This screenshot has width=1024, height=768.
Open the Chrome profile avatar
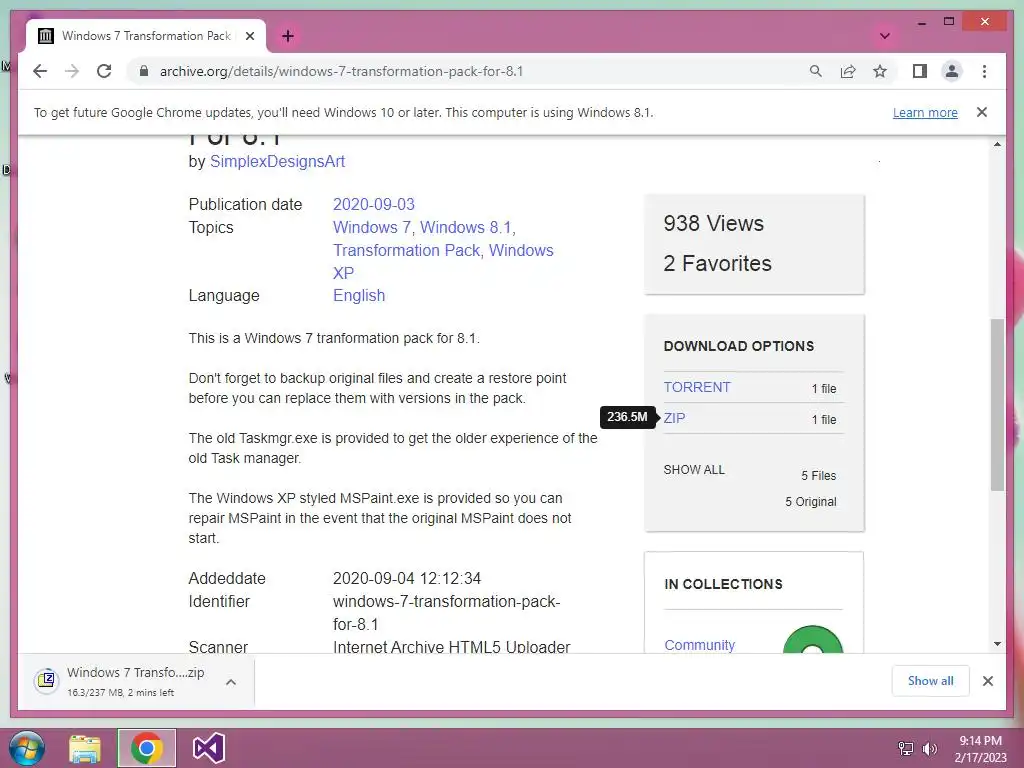(952, 71)
